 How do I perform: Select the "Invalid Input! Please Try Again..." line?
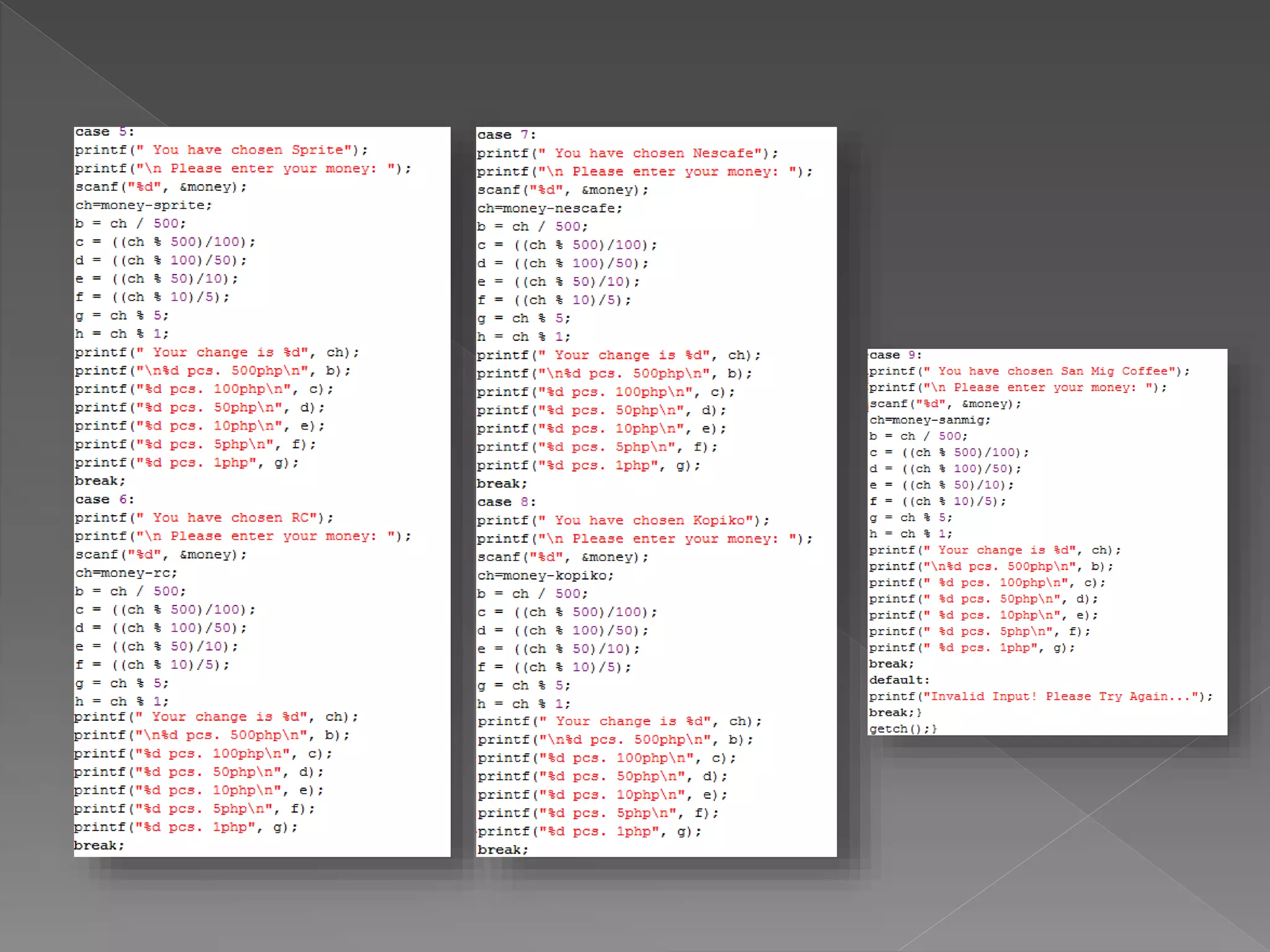tap(1041, 697)
